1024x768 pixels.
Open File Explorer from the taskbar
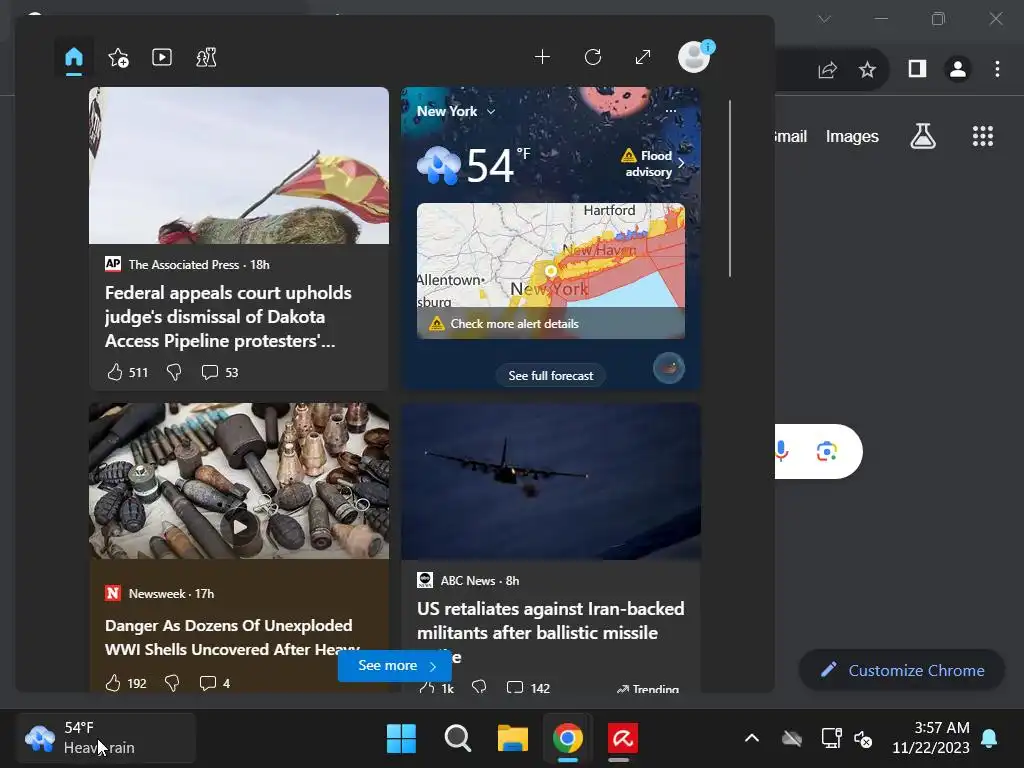coord(513,738)
